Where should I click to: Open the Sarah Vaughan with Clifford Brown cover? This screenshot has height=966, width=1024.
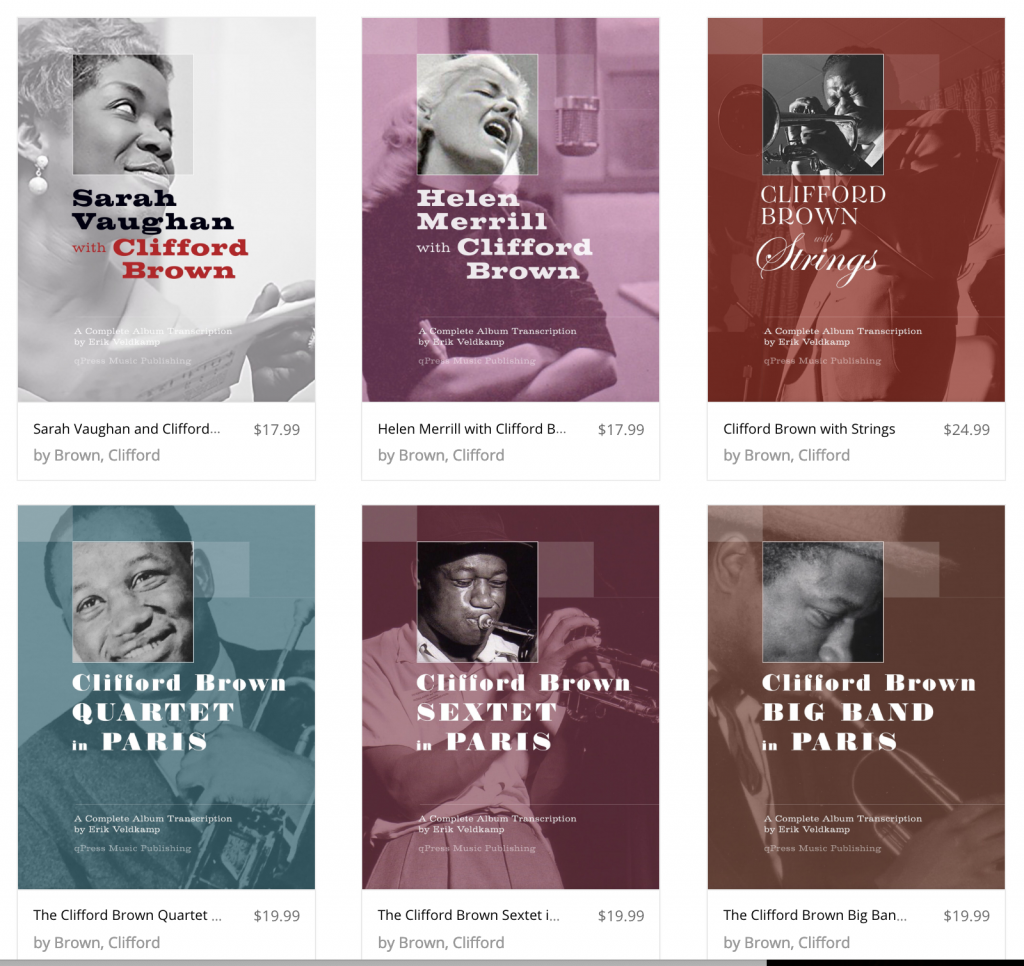pyautogui.click(x=167, y=210)
